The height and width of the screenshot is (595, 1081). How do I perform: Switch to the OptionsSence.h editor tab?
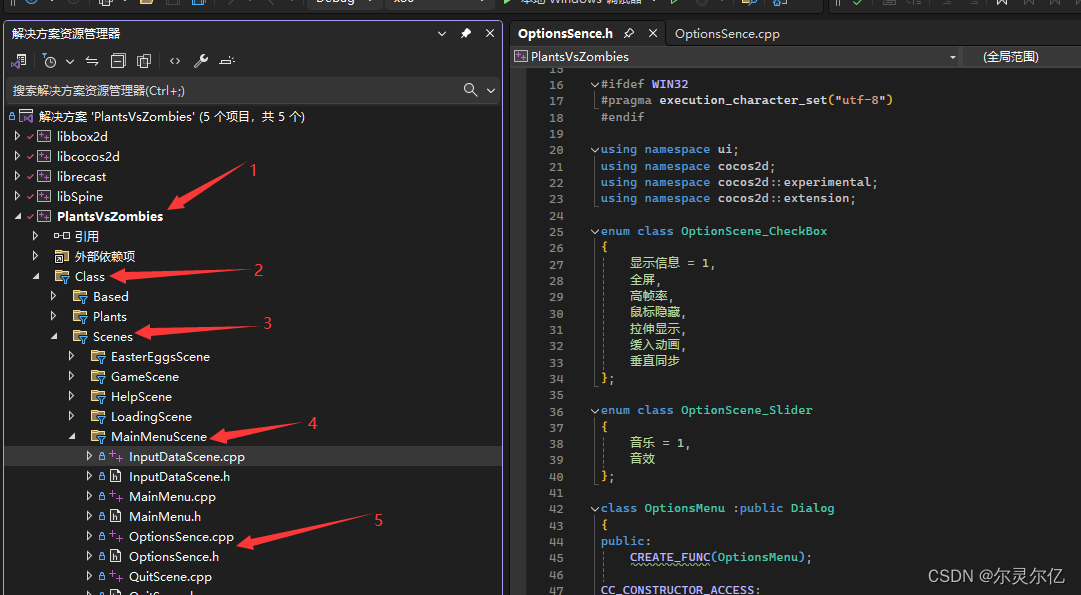[565, 33]
